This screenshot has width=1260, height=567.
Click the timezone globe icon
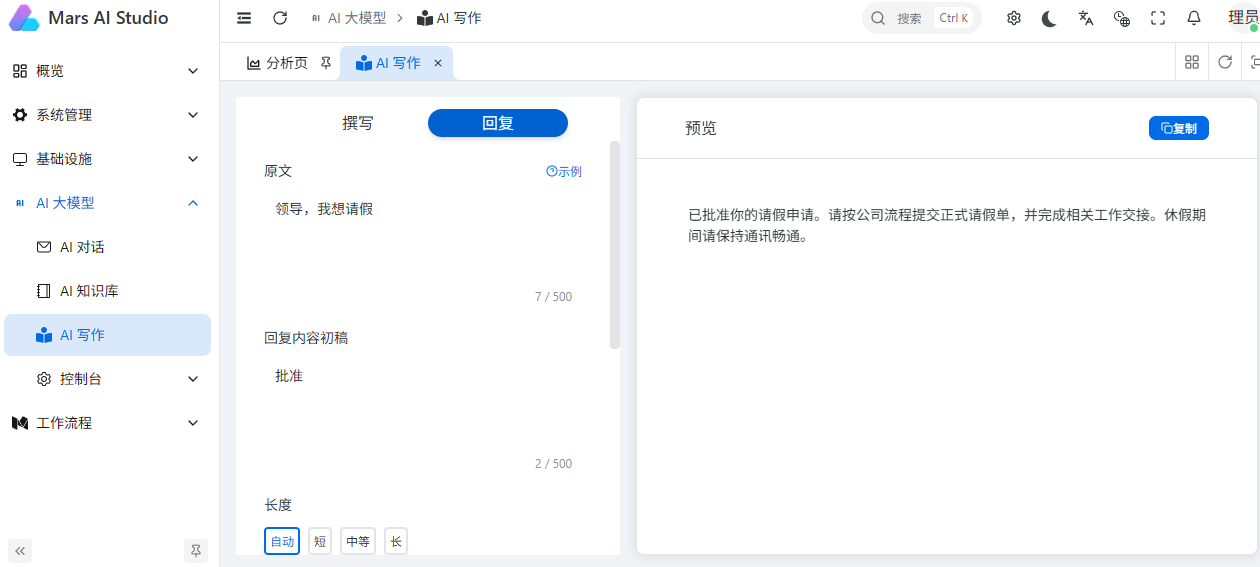click(x=1122, y=18)
